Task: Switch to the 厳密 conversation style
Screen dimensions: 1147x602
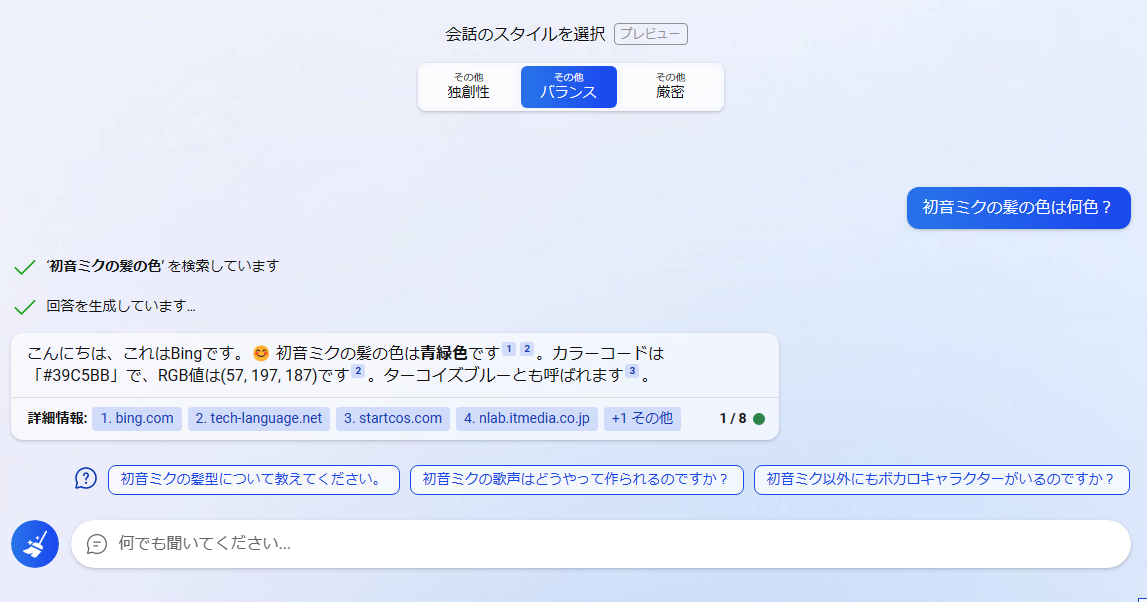Action: pos(668,87)
